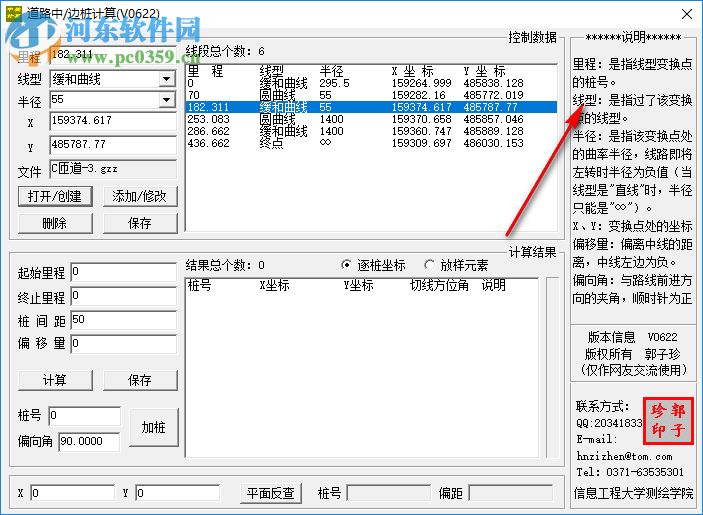Screen dimensions: 703x515
Task: Click the 加桩 button
Action: (153, 427)
